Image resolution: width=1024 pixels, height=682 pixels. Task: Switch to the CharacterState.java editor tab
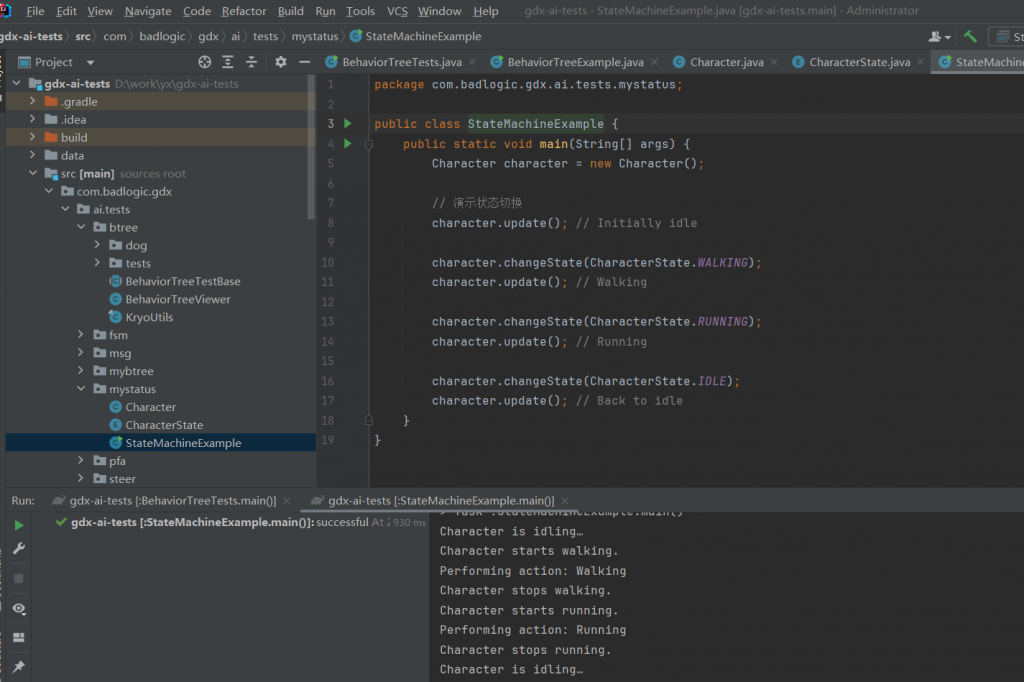point(859,62)
